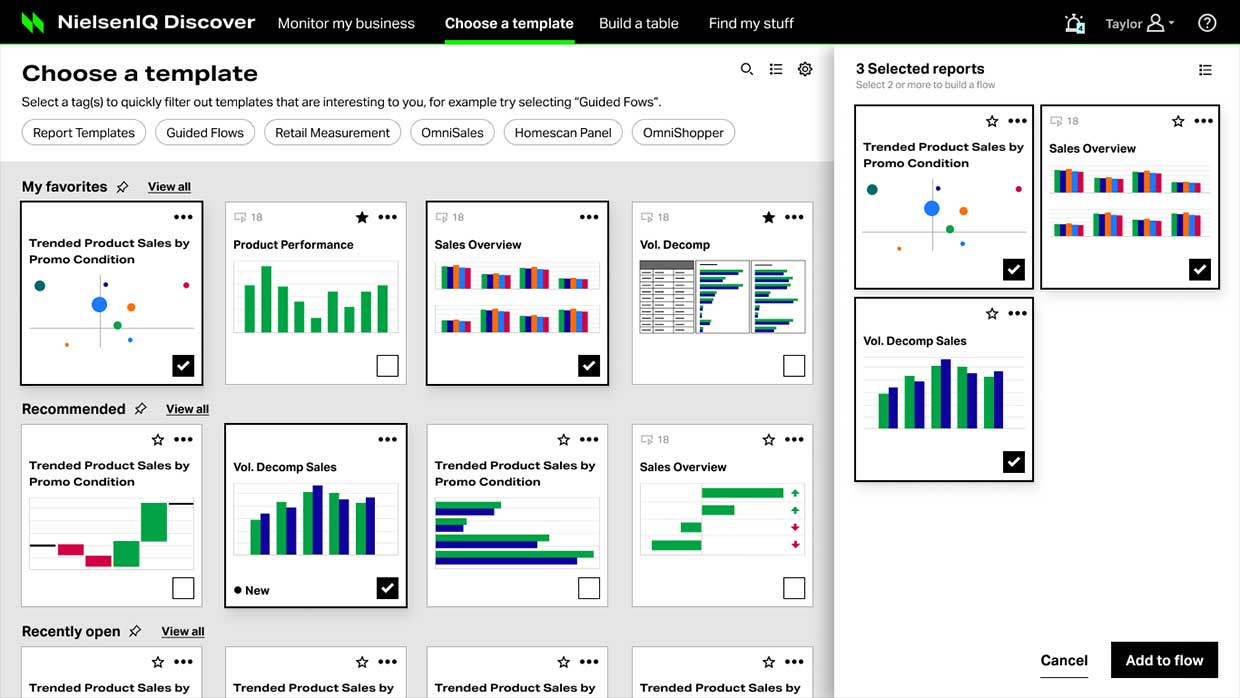1240x698 pixels.
Task: Click the search magnifier icon
Action: pos(747,69)
